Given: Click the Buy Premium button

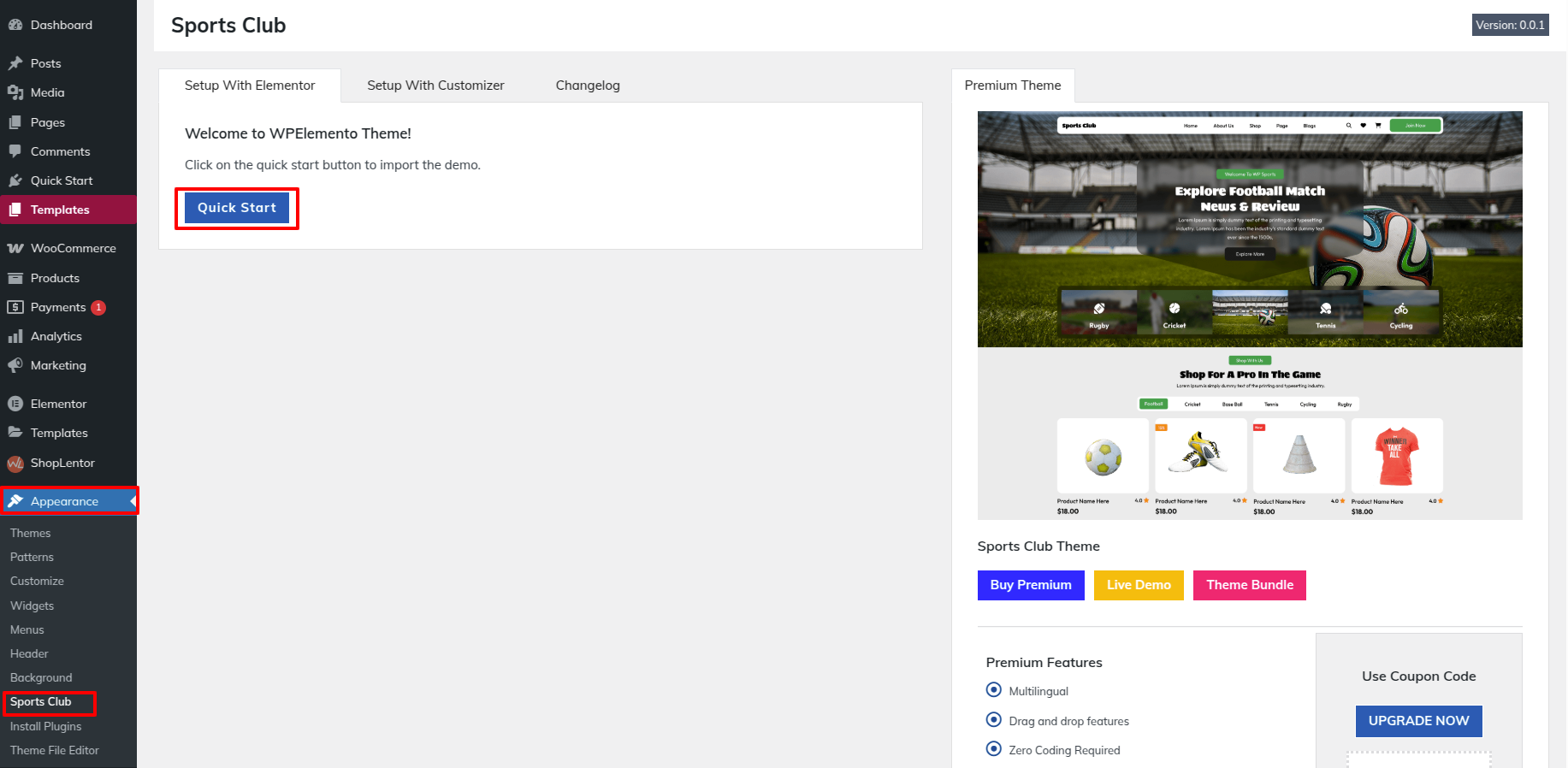Looking at the screenshot, I should (1031, 585).
